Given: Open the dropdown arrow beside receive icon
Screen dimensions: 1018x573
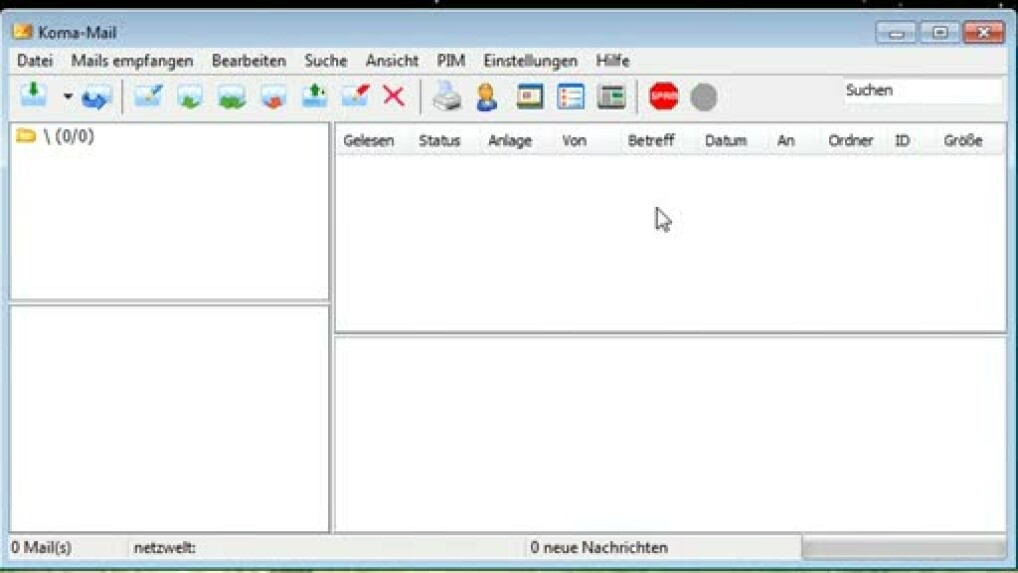Looking at the screenshot, I should point(68,97).
